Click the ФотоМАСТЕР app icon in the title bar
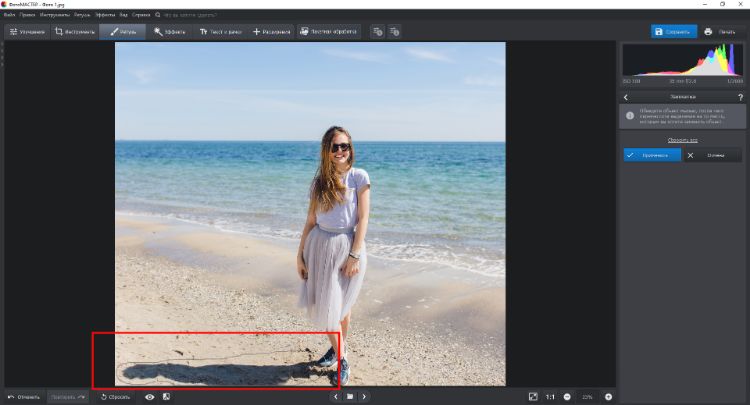 (x=4, y=4)
